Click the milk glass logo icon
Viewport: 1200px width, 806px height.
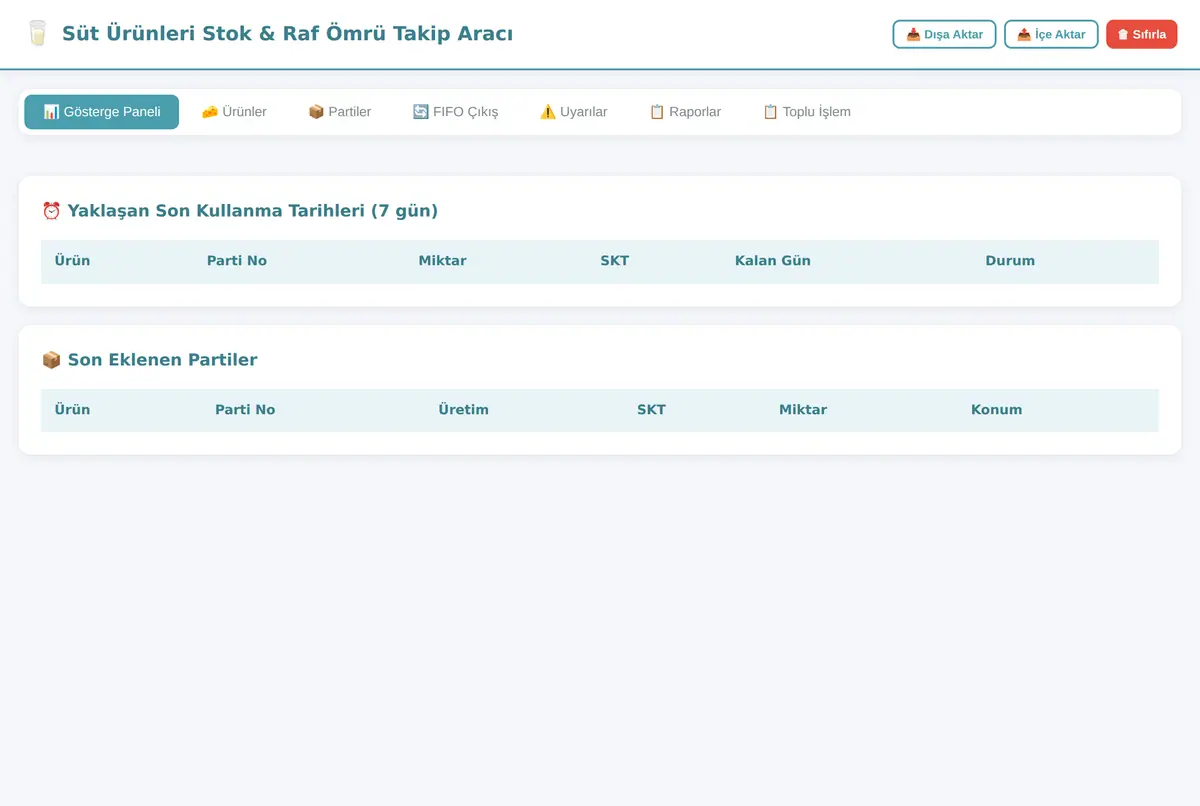pos(37,34)
